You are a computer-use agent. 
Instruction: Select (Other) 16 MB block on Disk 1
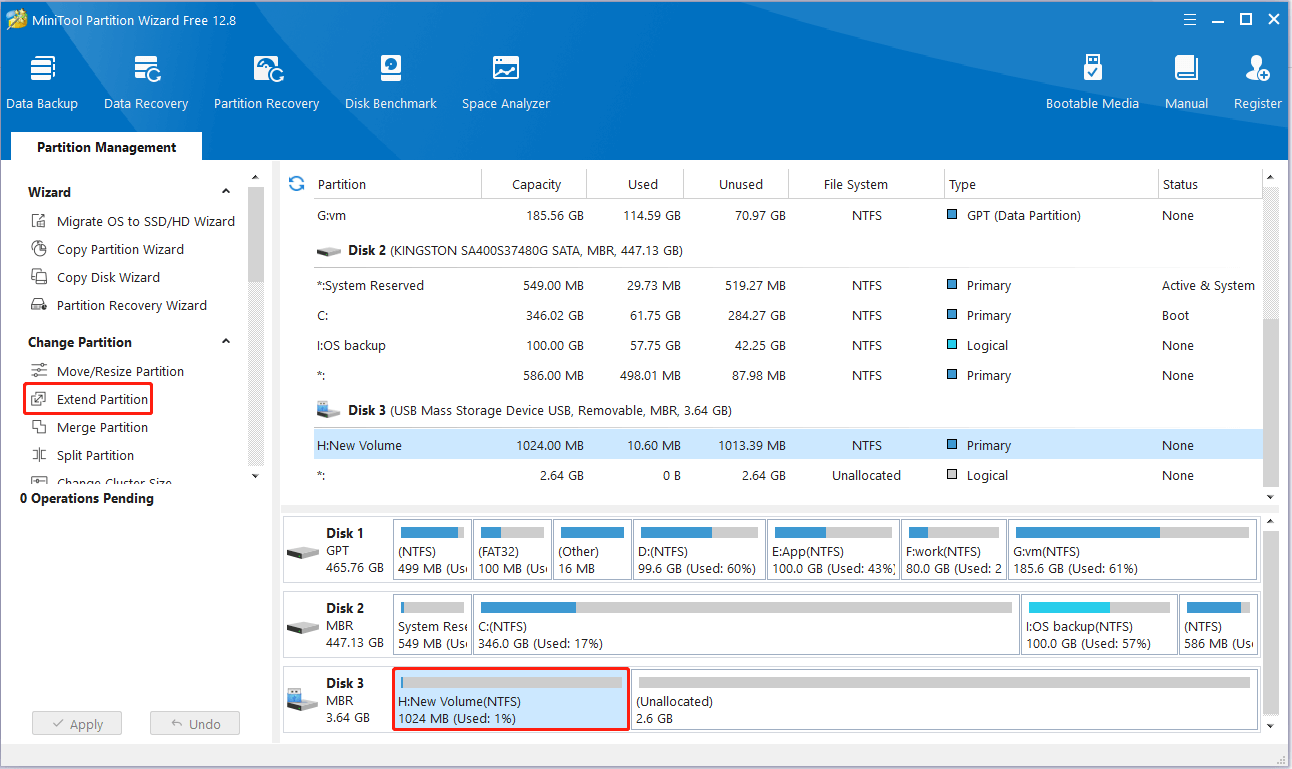tap(592, 549)
